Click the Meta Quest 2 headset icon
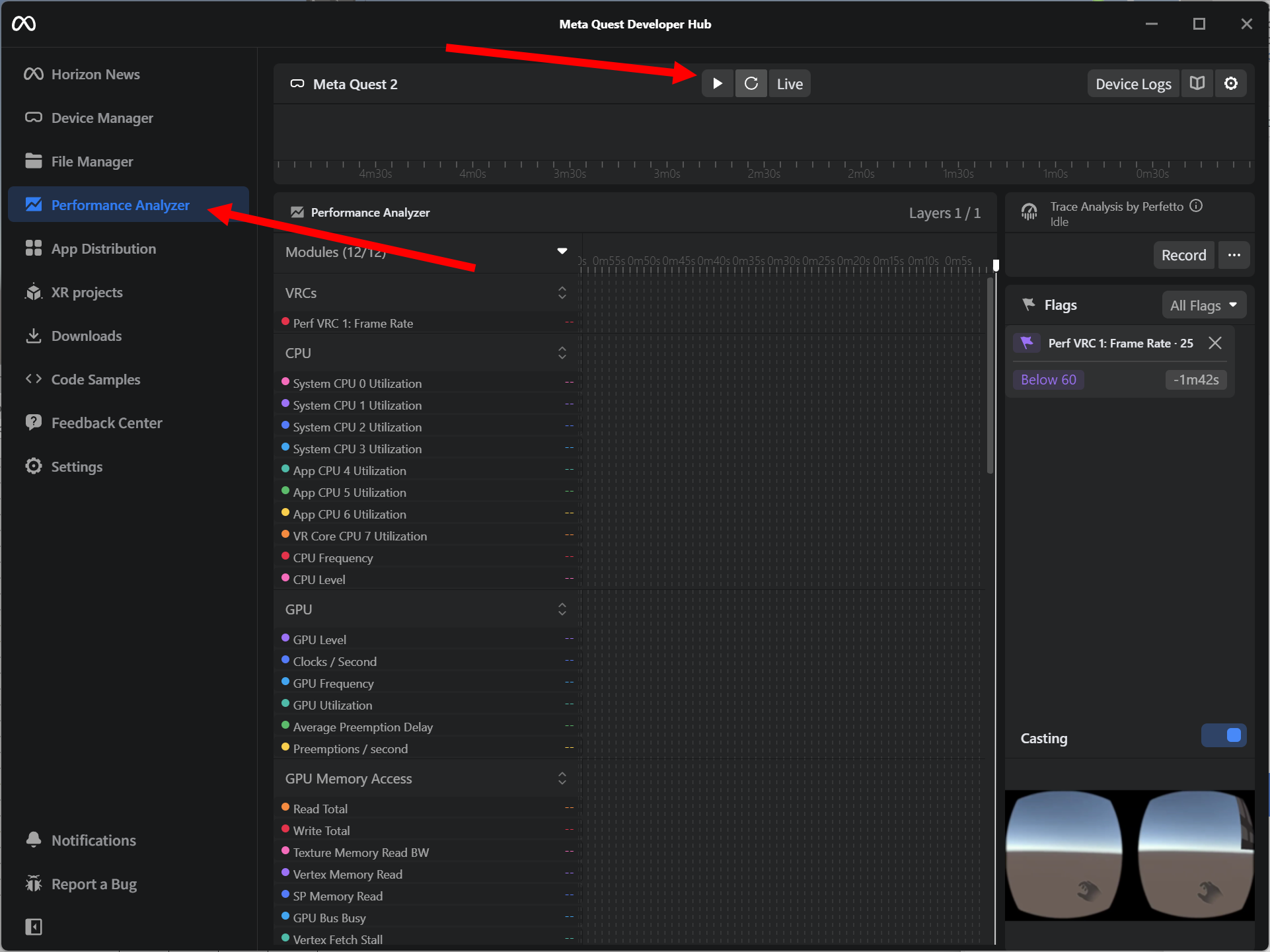Viewport: 1270px width, 952px height. click(297, 84)
